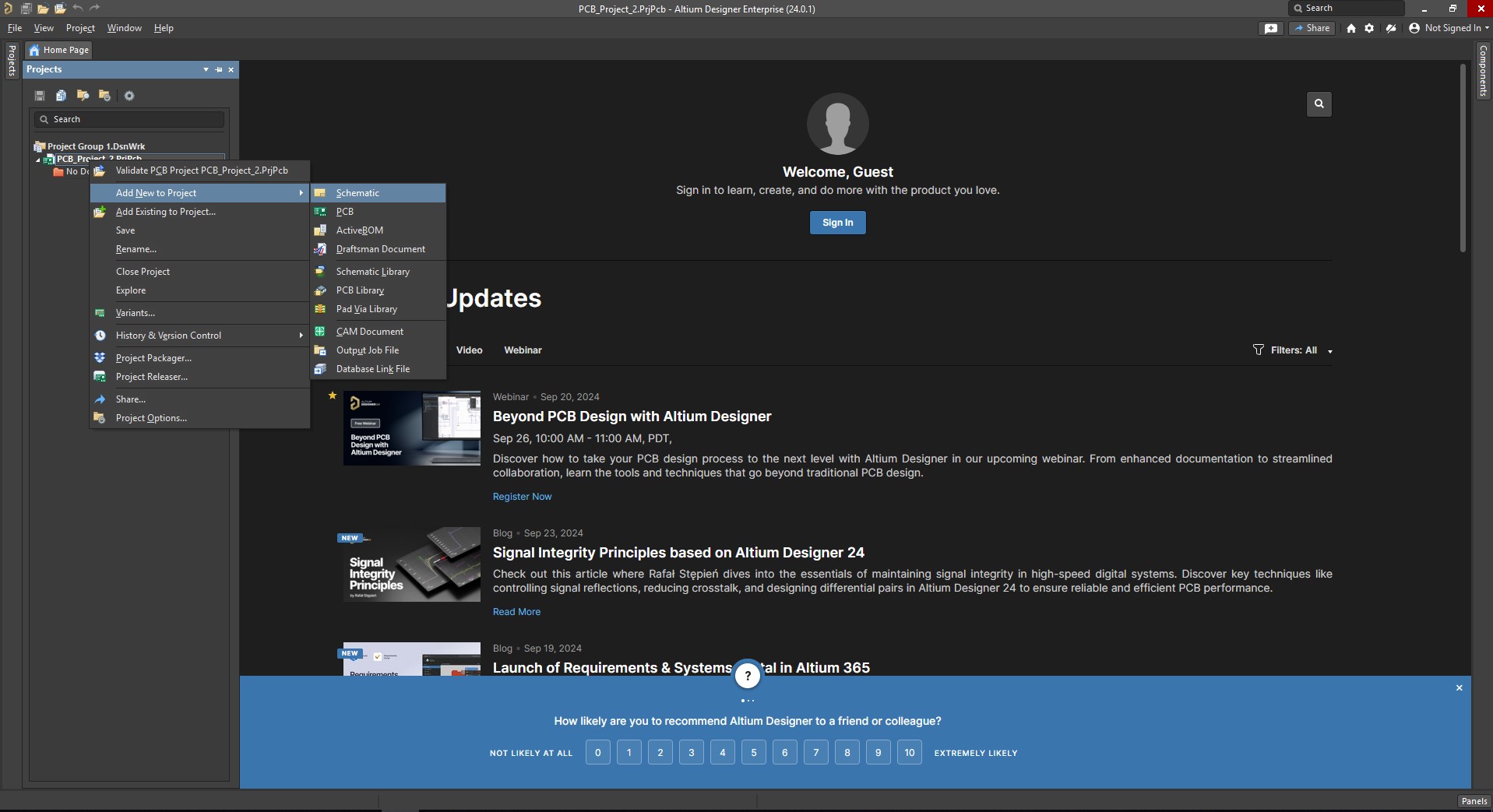Click the ActiveBOM icon in submenu

[x=320, y=230]
